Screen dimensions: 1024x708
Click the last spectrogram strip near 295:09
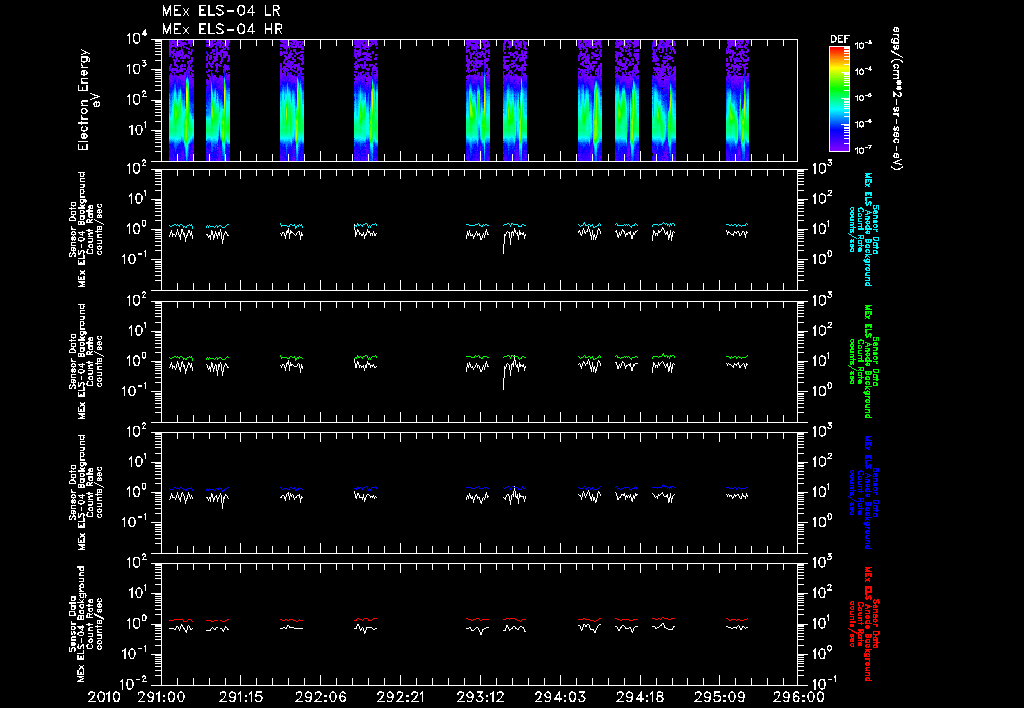point(737,100)
